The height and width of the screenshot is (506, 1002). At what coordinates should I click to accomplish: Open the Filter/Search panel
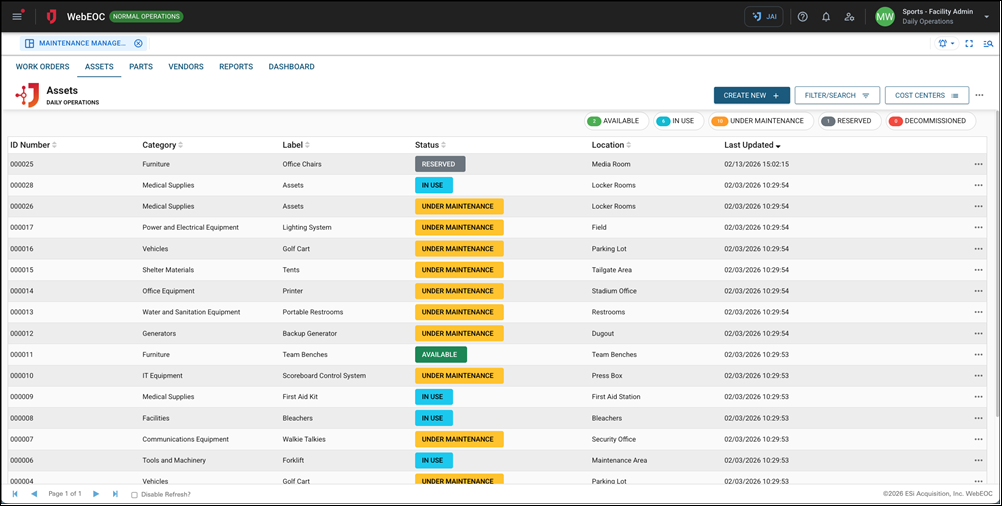837,96
